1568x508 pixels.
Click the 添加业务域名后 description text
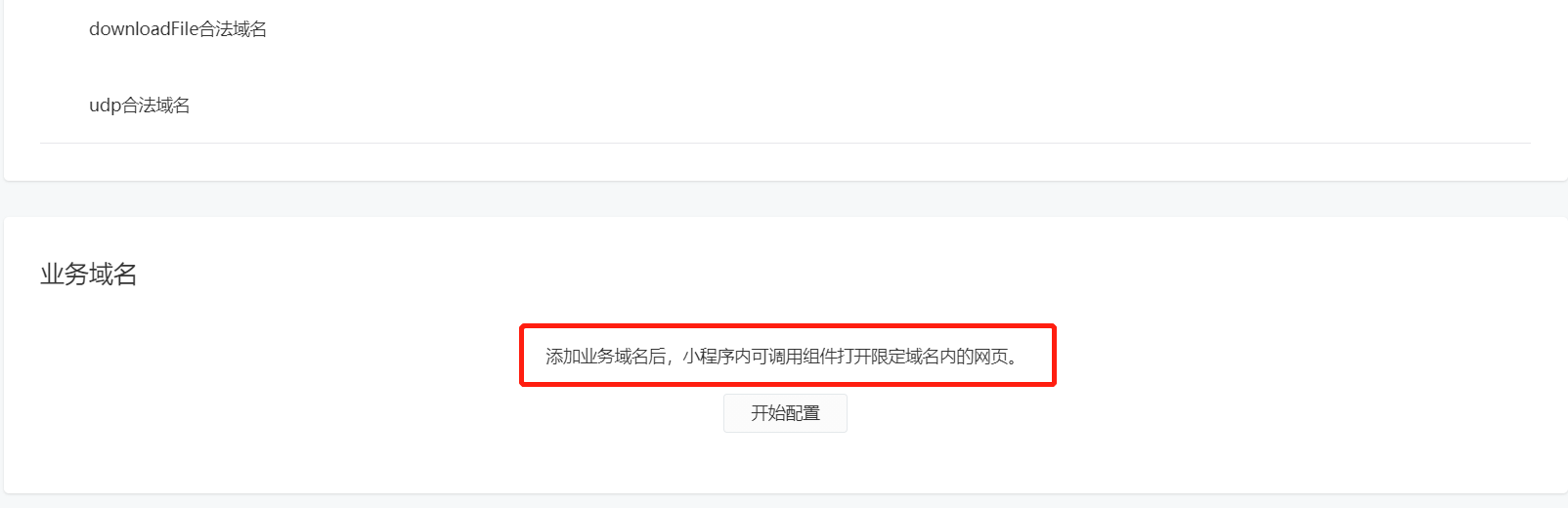click(606, 357)
